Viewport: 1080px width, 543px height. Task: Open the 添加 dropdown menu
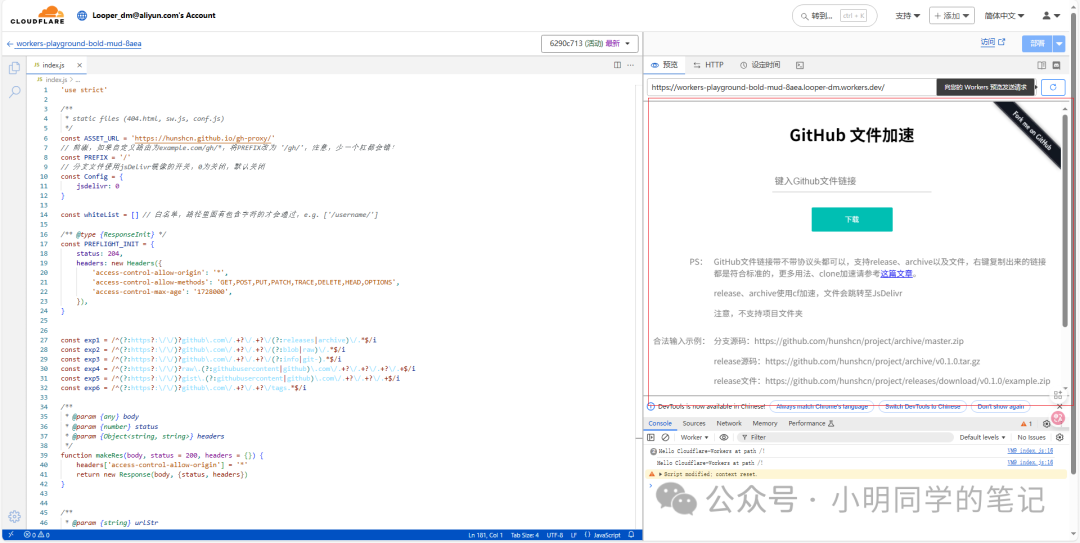point(952,15)
